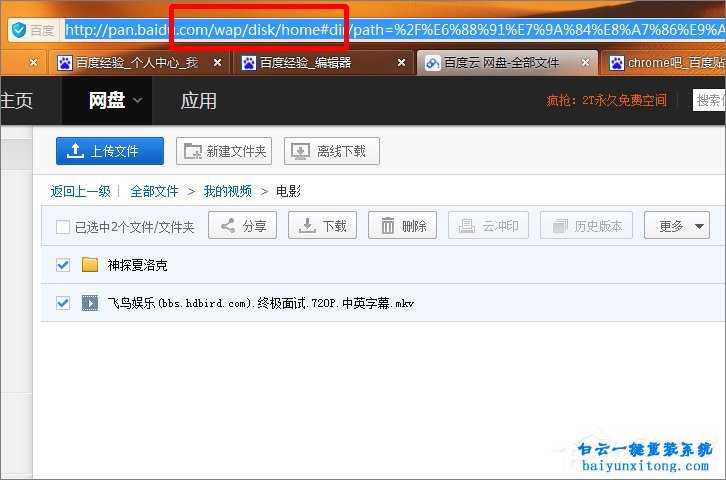Switch to 百度经验_个人中心 tab
726x480 pixels.
138,62
